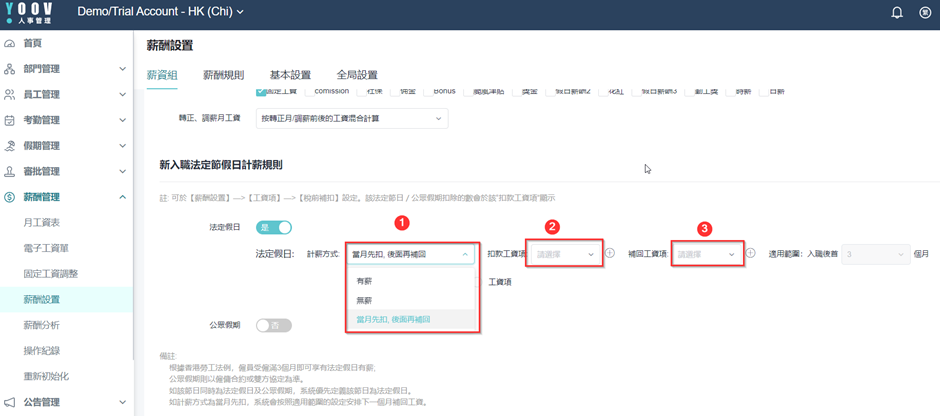Screen dimensions: 940x416
Task: Open 電子工資單 in the sidebar
Action: (x=45, y=248)
